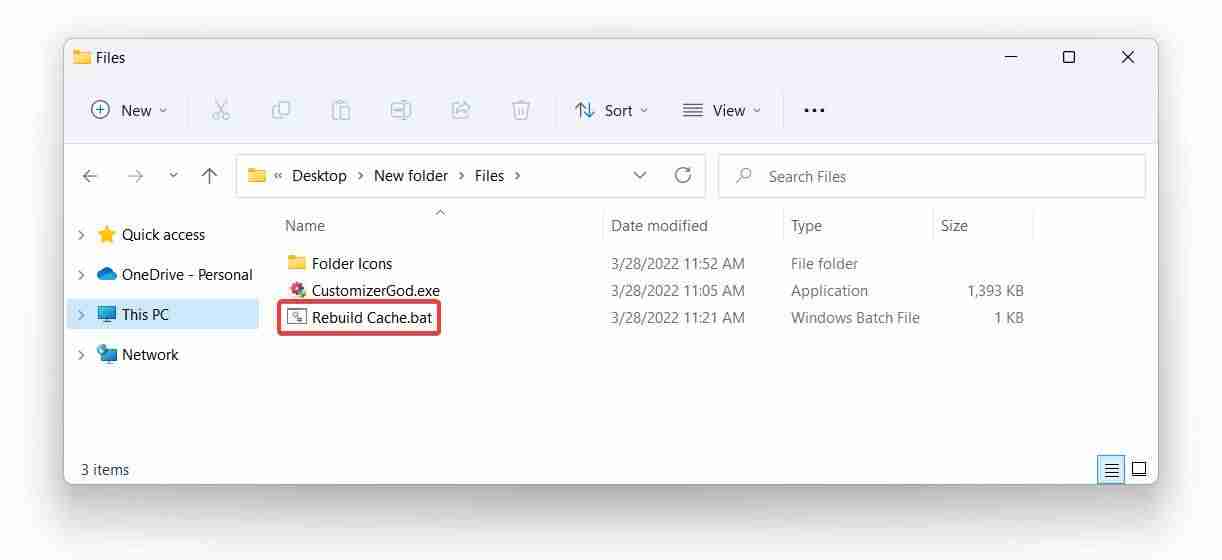
Task: Expand the Network tree node
Action: coord(81,355)
